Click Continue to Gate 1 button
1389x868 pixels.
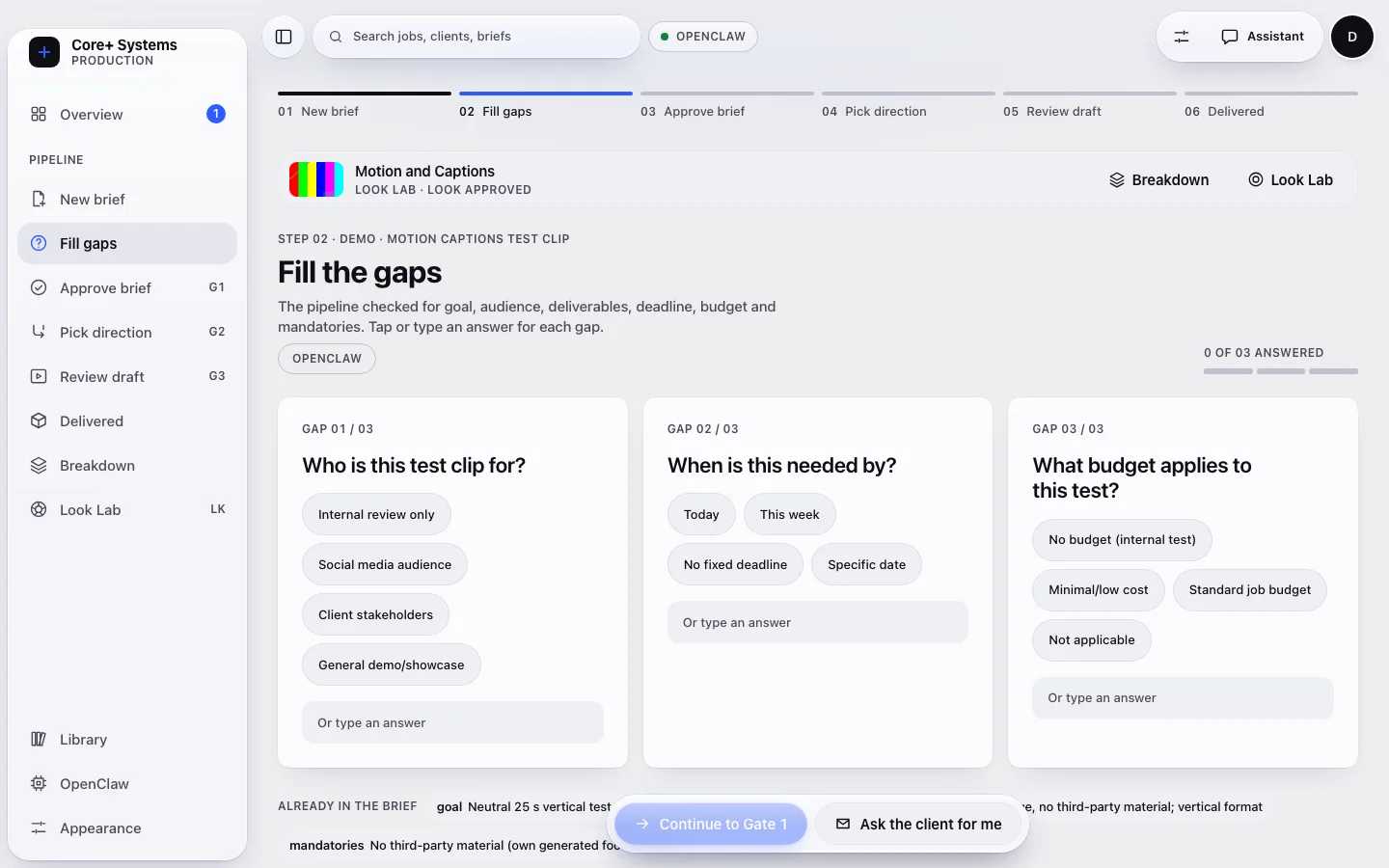(711, 825)
